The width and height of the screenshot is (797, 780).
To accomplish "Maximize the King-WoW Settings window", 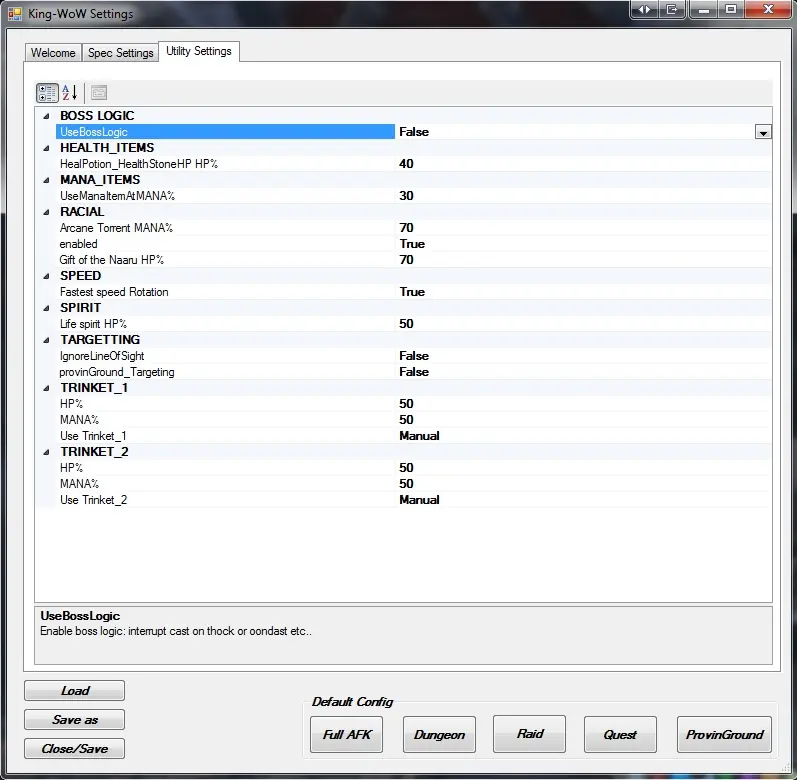I will click(x=731, y=10).
